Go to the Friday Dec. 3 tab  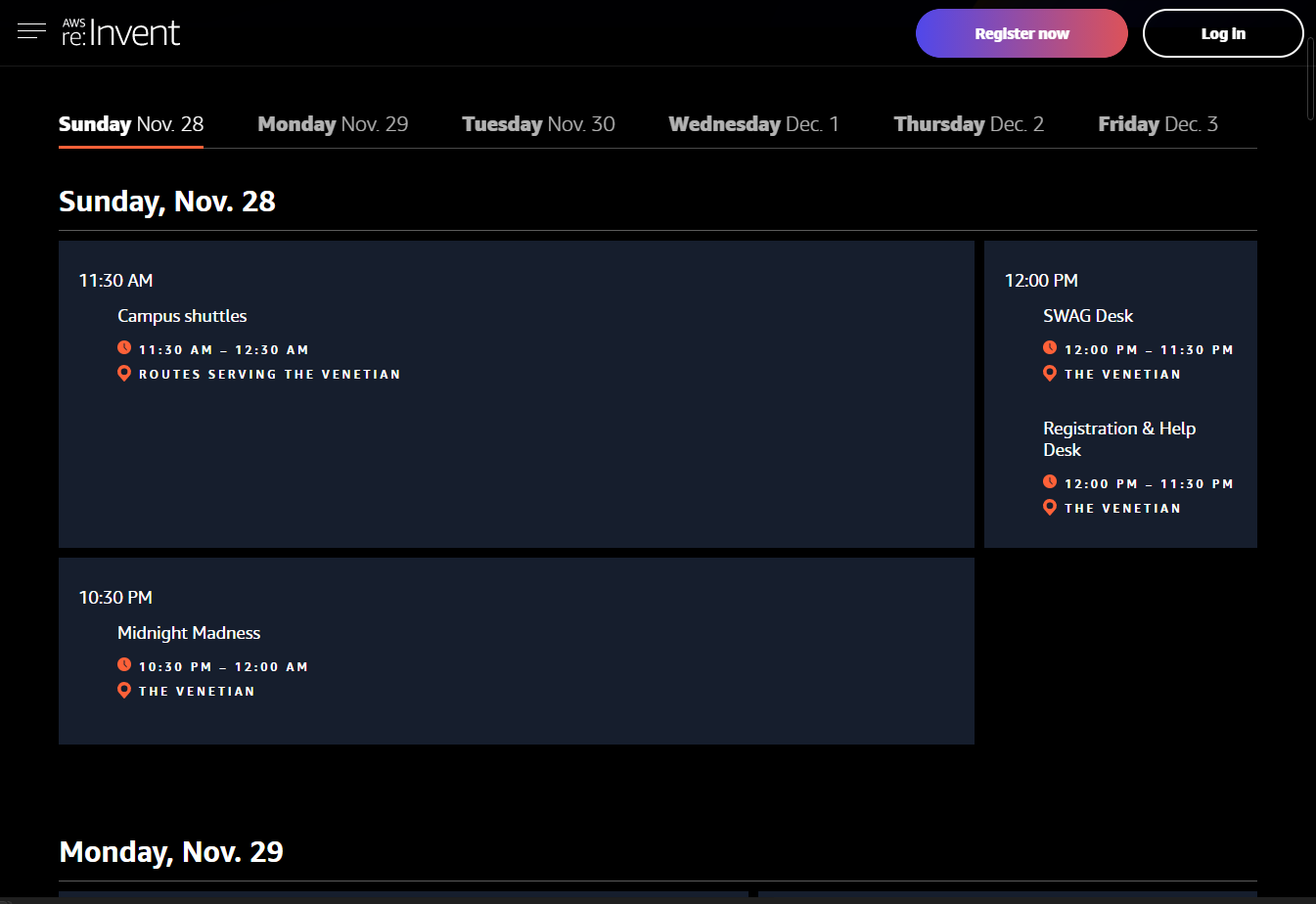(1157, 124)
